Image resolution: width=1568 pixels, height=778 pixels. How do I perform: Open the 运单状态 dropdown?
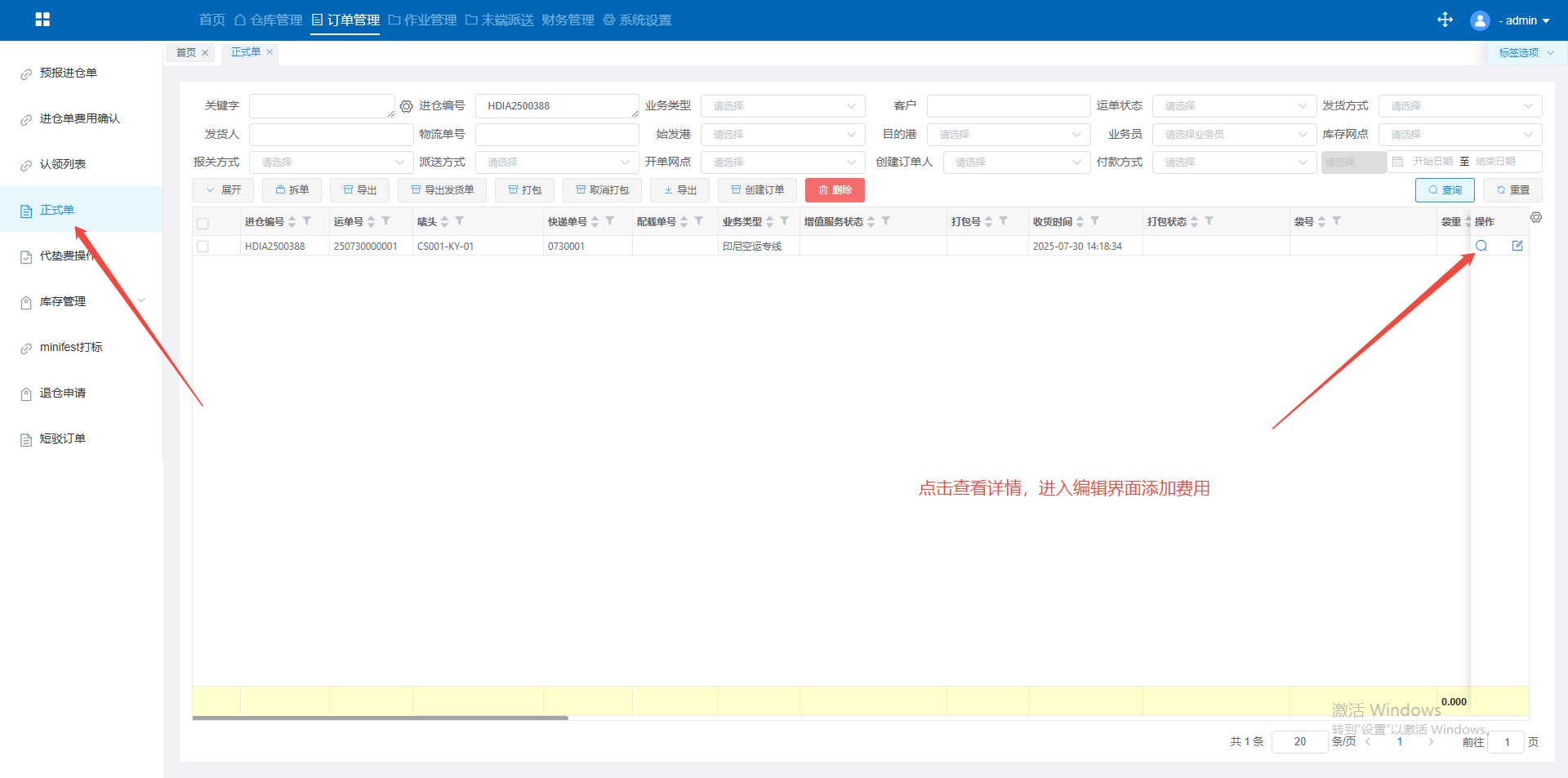[1233, 106]
